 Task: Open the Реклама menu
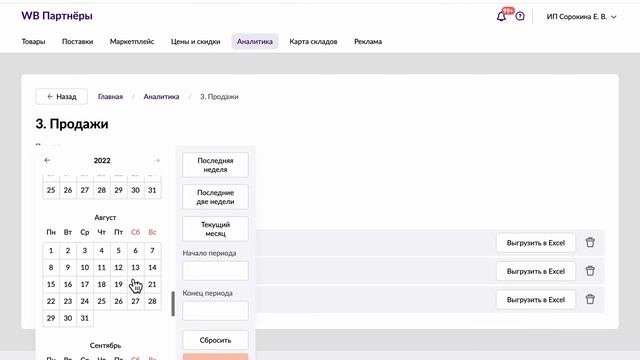[x=368, y=42]
